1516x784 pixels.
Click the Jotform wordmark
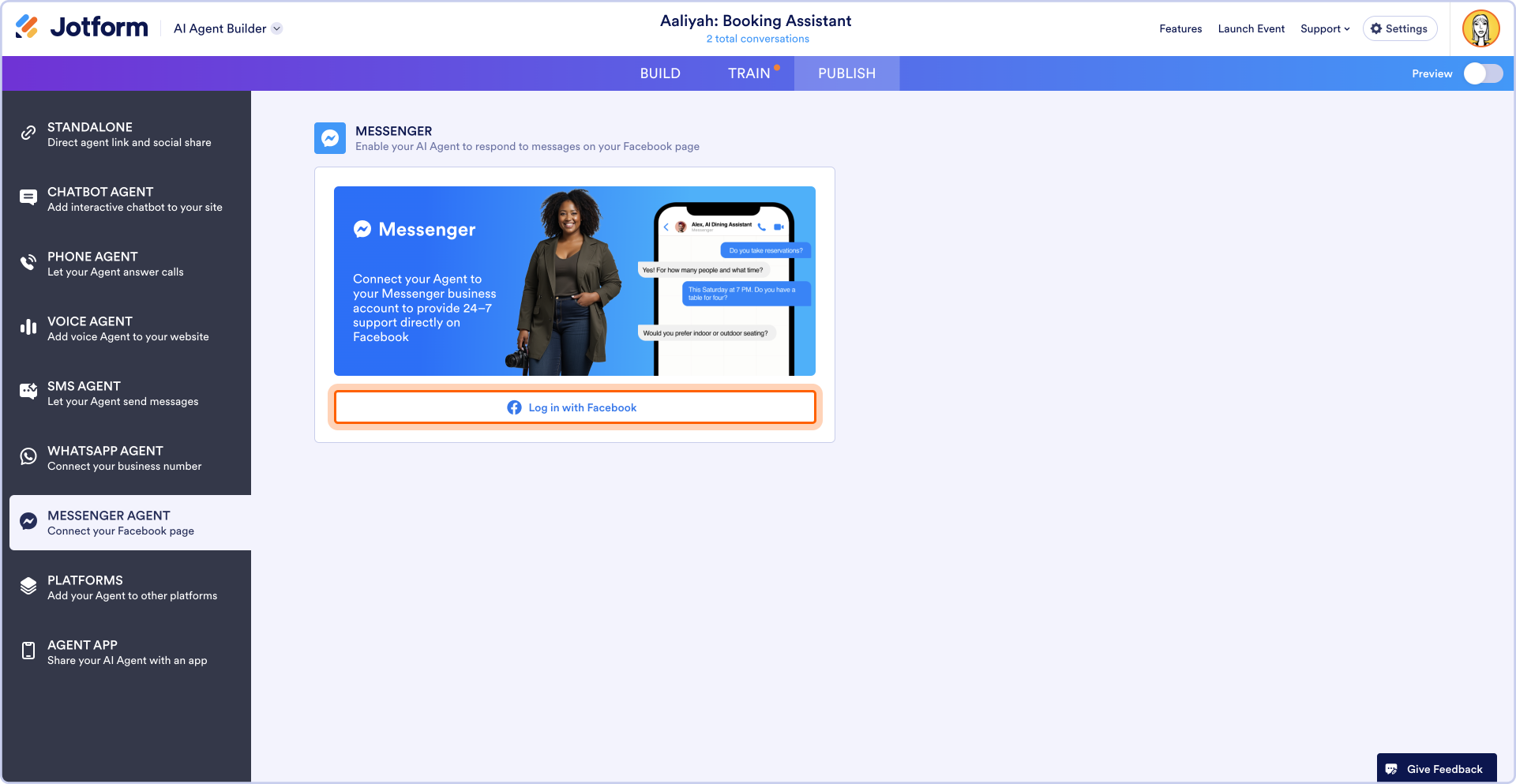point(99,28)
